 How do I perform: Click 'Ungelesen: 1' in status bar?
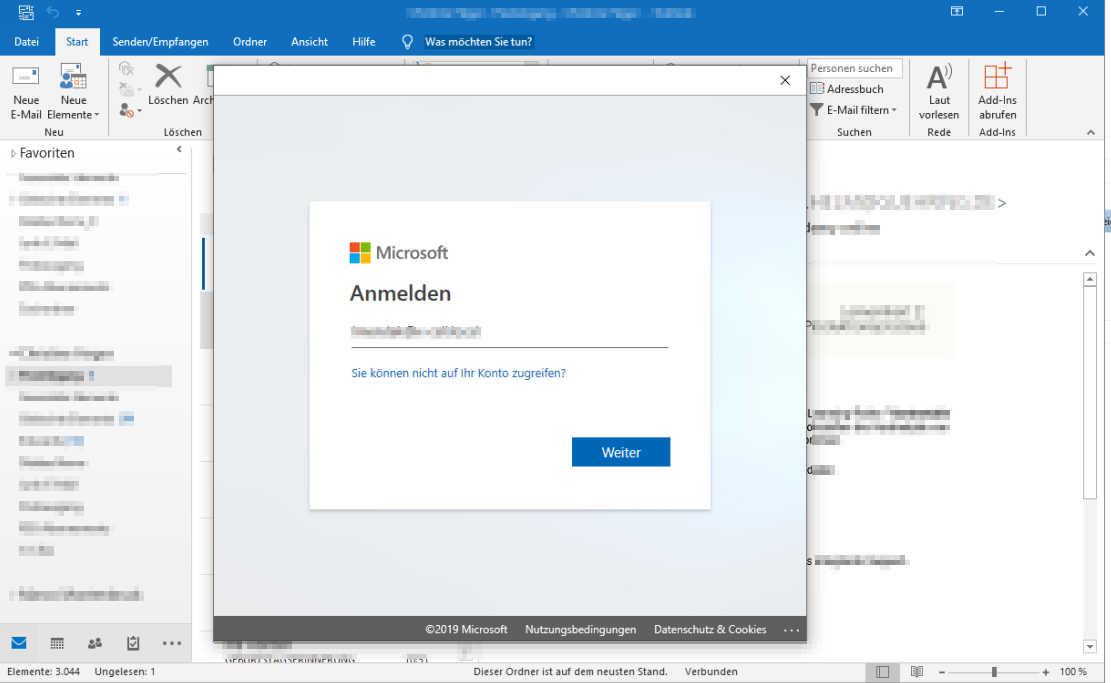tap(125, 672)
